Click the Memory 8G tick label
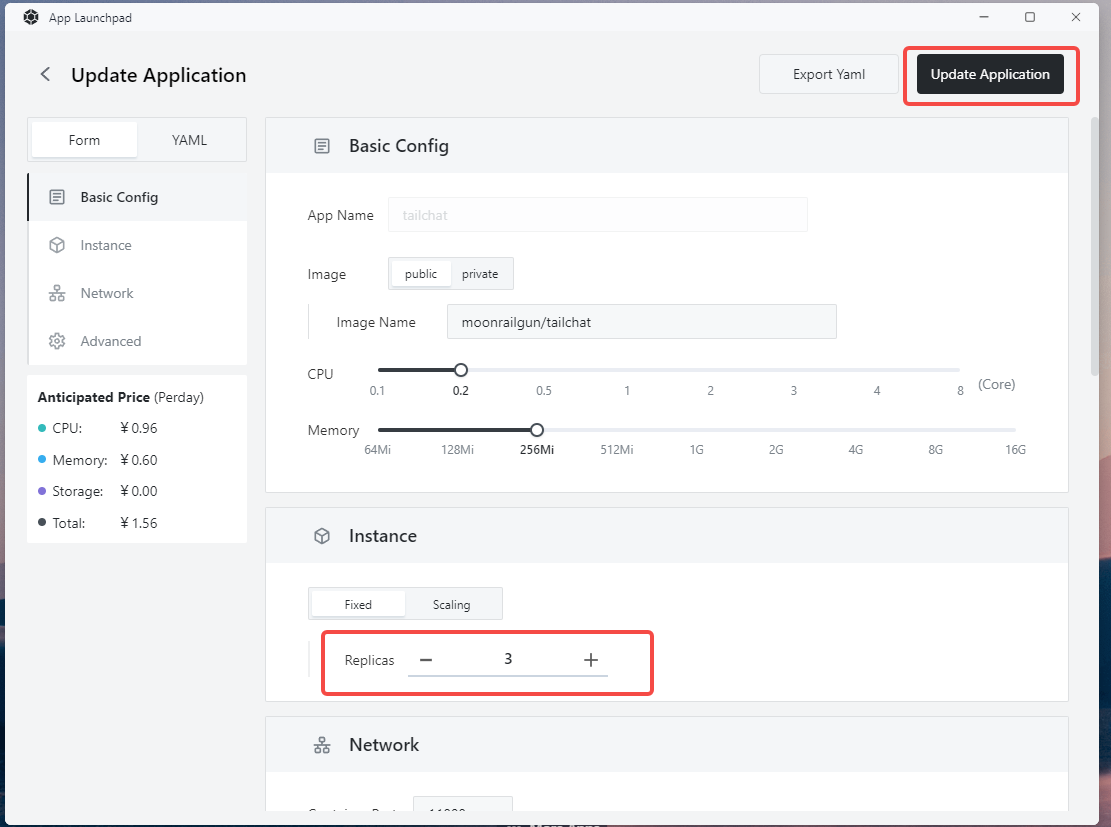Image resolution: width=1111 pixels, height=827 pixels. point(935,449)
